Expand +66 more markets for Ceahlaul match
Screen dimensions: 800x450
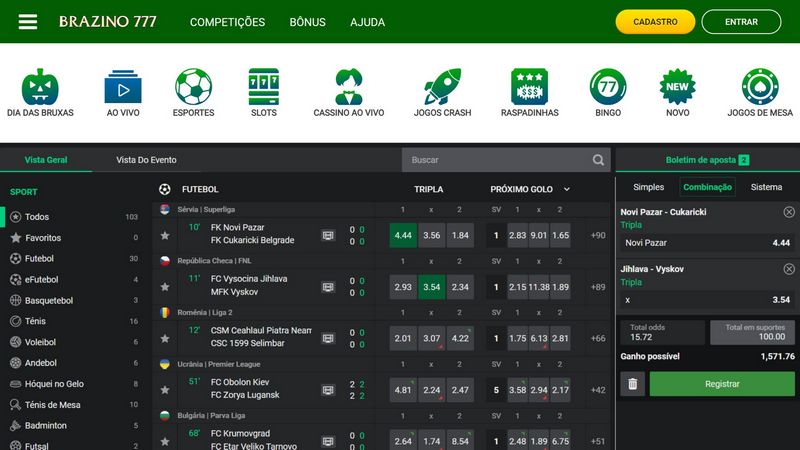tap(598, 338)
